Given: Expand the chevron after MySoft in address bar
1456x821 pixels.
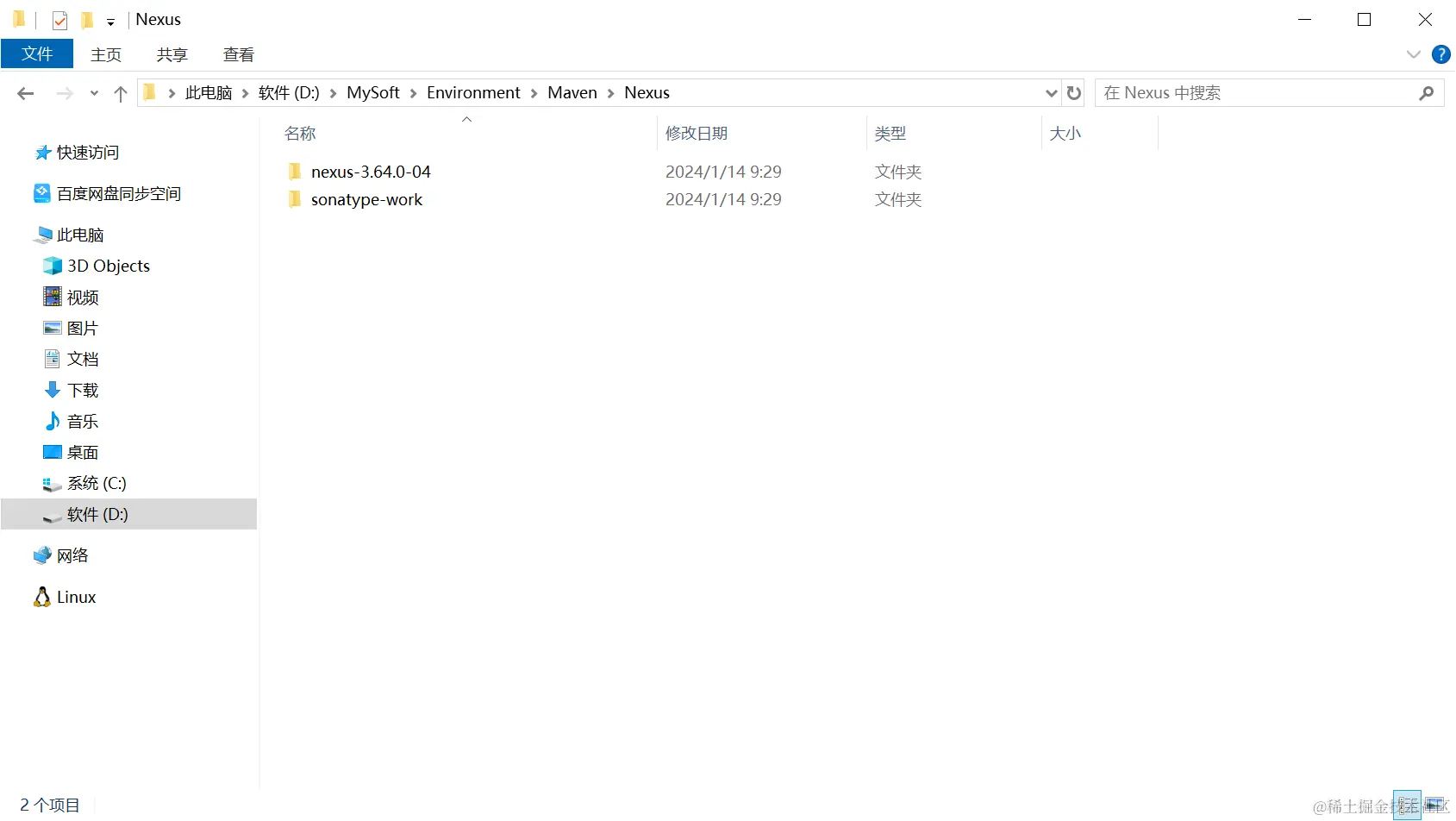Looking at the screenshot, I should [x=413, y=93].
